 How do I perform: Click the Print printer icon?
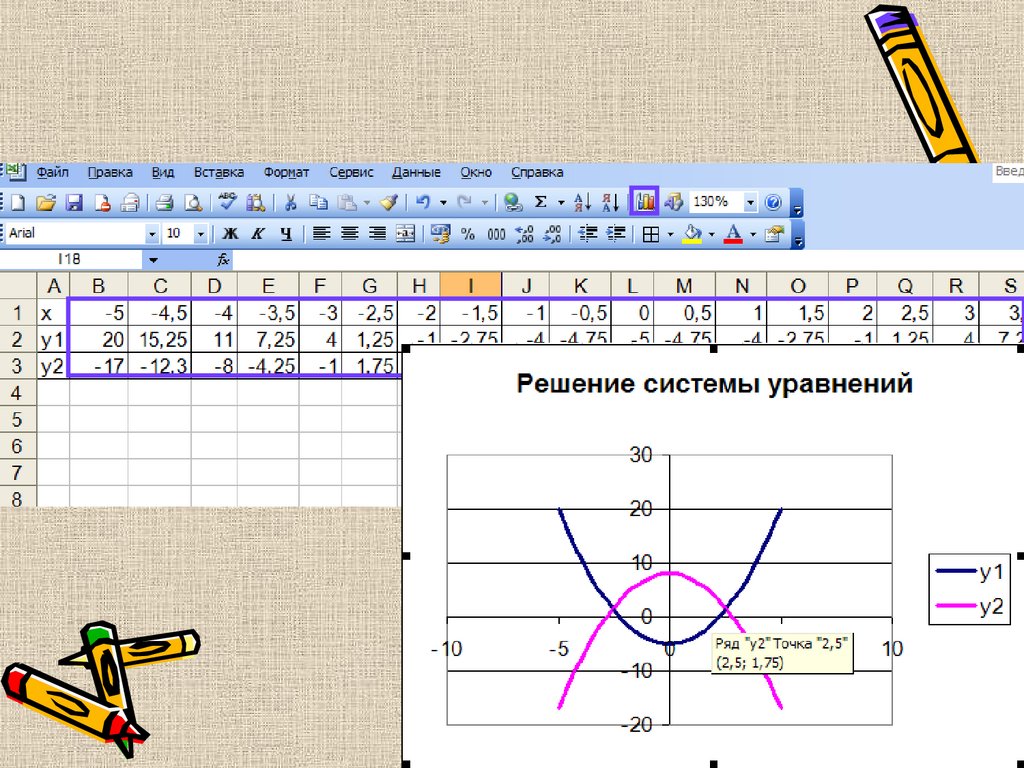[x=164, y=203]
